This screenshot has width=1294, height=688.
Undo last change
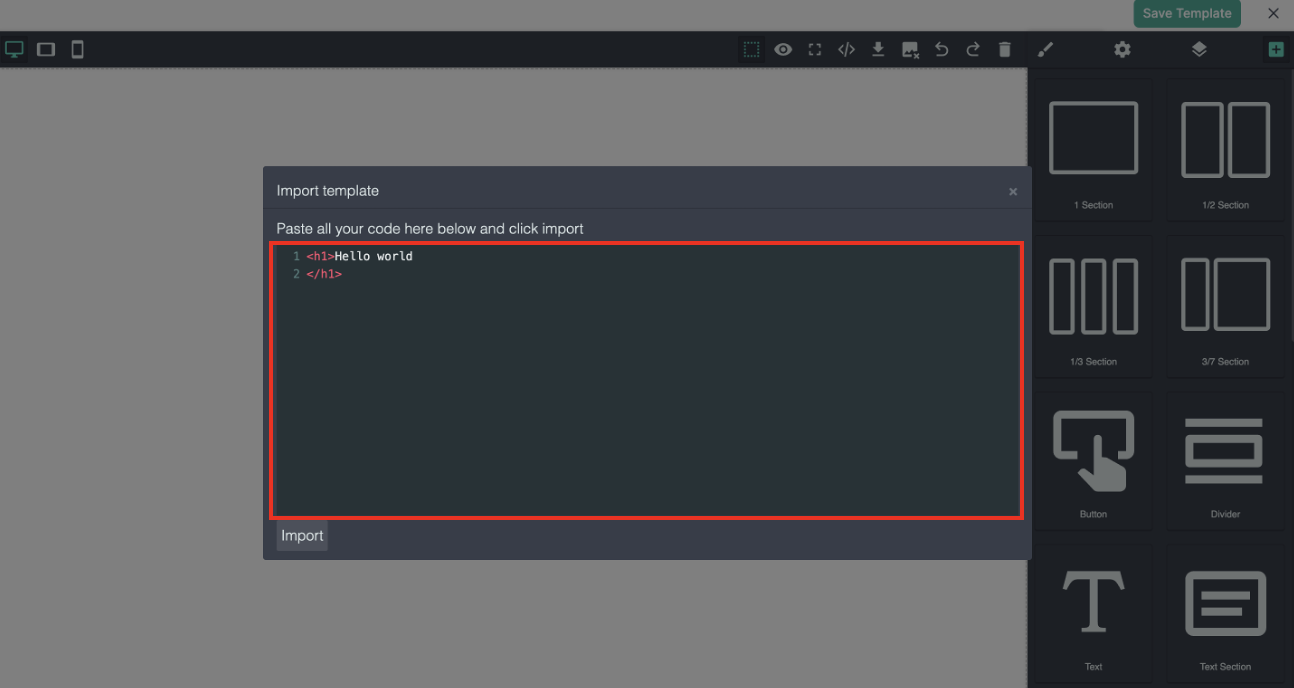click(941, 49)
